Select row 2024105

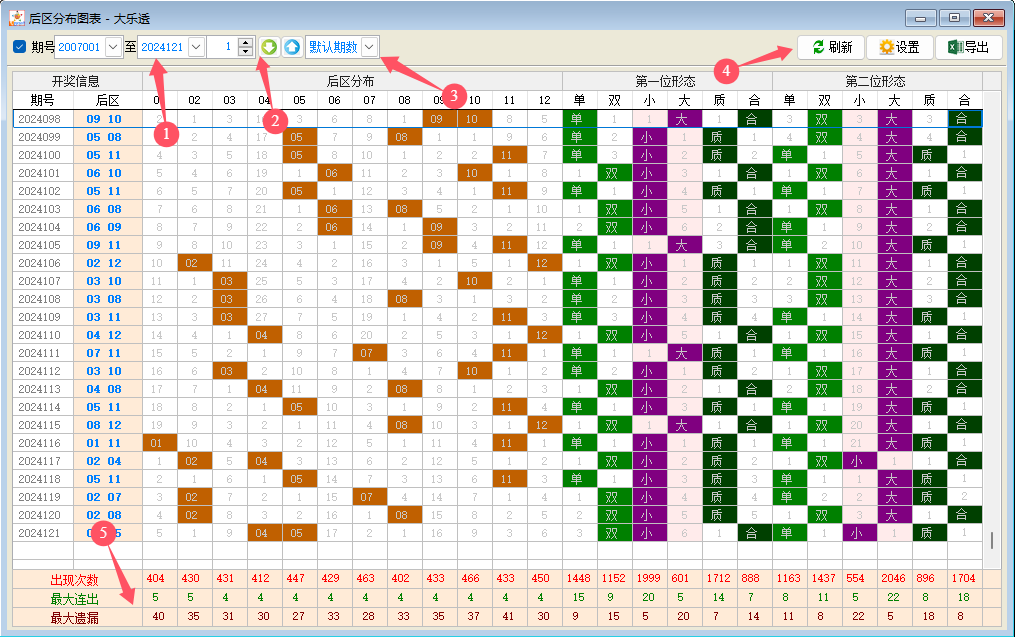[x=497, y=245]
